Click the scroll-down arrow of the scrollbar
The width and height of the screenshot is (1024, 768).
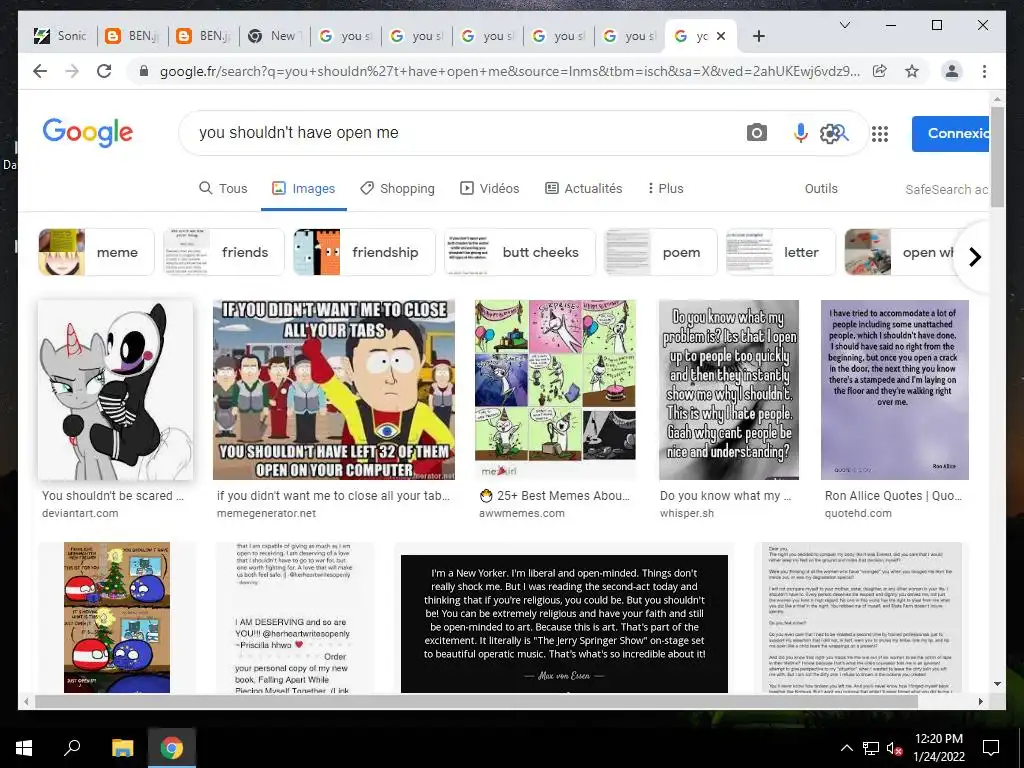(x=997, y=684)
